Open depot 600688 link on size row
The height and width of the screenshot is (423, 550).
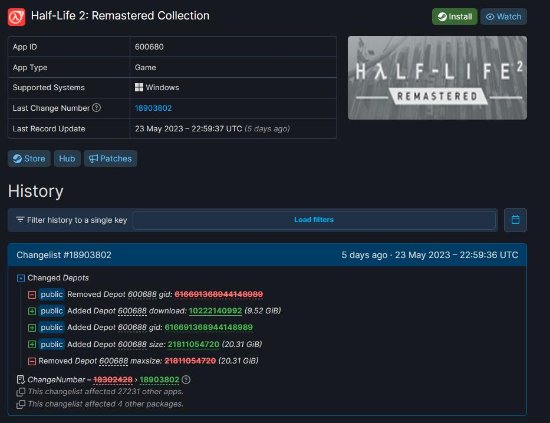click(132, 344)
